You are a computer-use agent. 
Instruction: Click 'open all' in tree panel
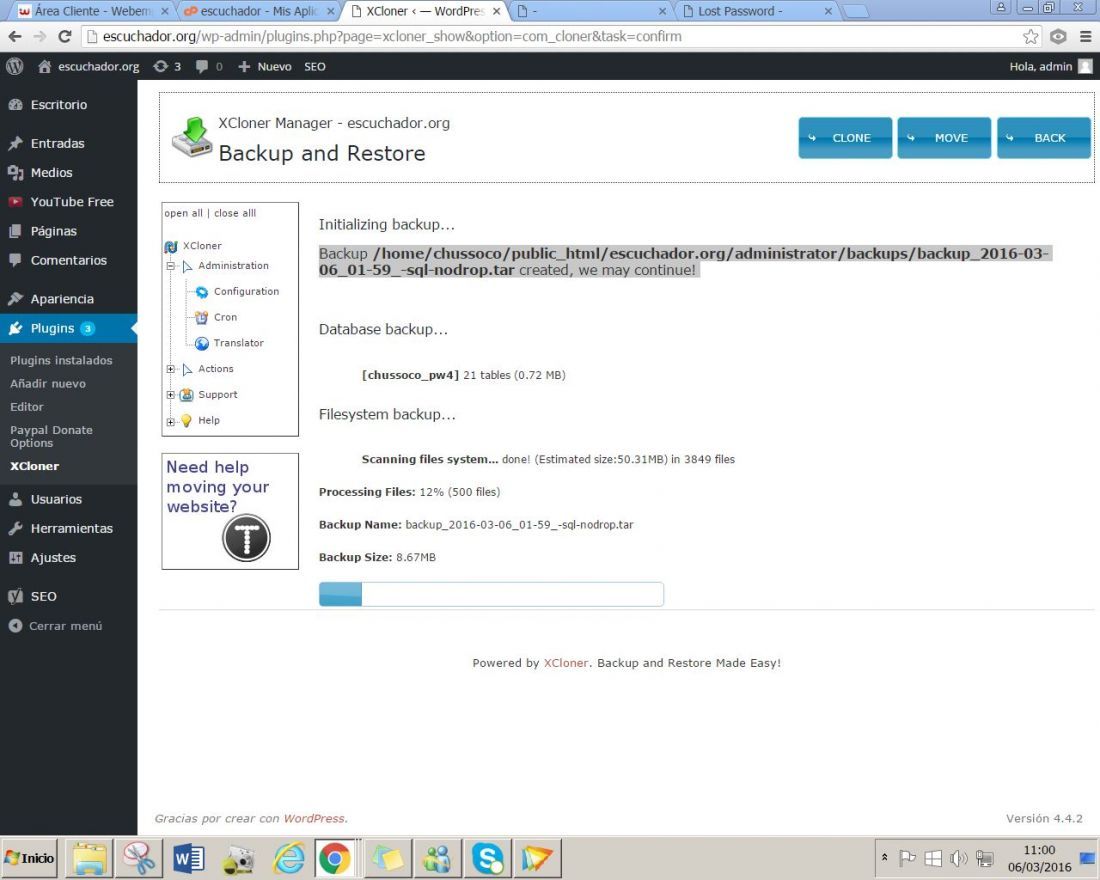(x=183, y=213)
